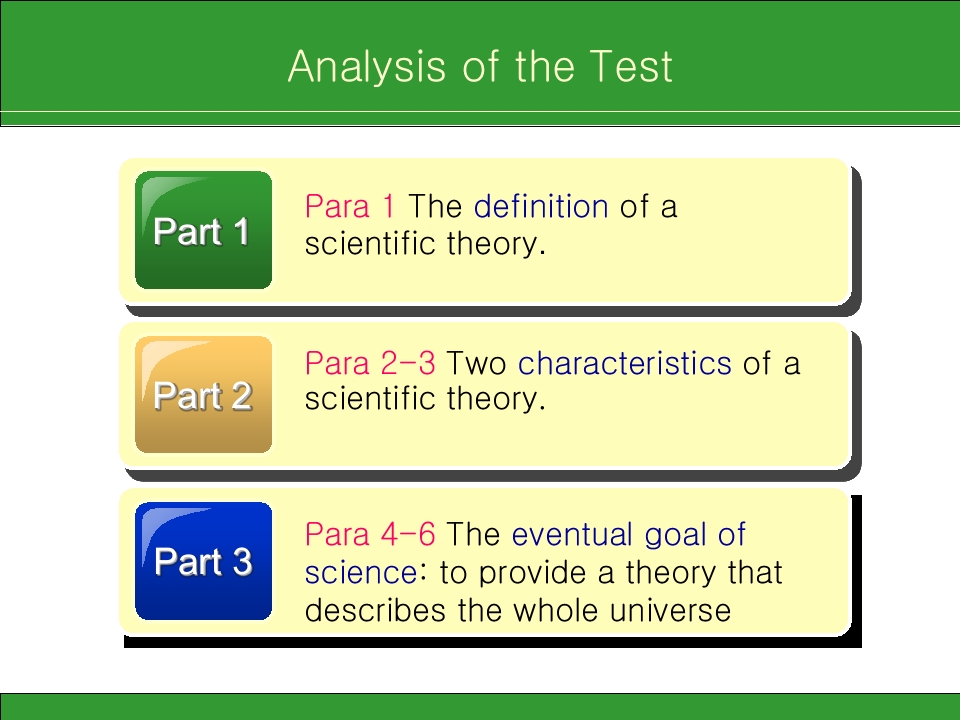Click the blue word 'science'
This screenshot has height=720, width=960.
pos(361,573)
